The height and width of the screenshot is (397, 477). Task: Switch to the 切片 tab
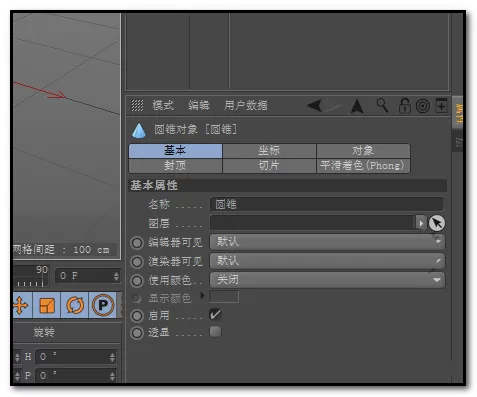269,166
